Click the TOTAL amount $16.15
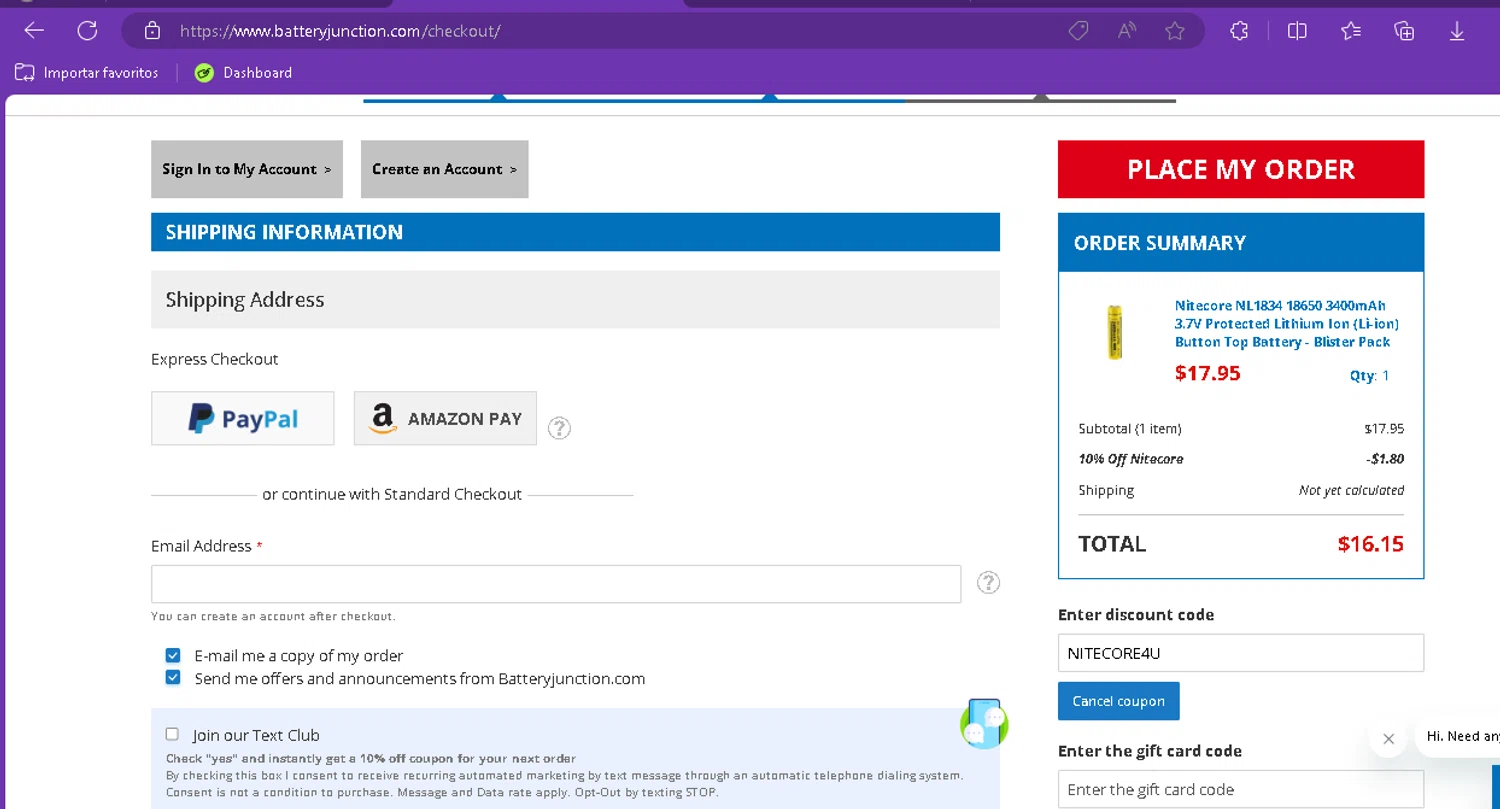The image size is (1500, 809). tap(1371, 544)
